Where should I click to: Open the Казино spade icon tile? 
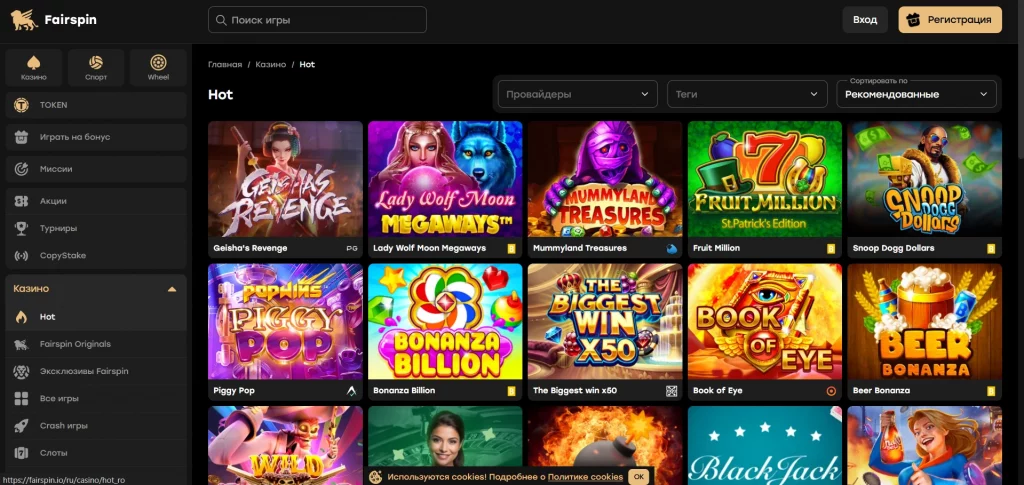point(33,67)
